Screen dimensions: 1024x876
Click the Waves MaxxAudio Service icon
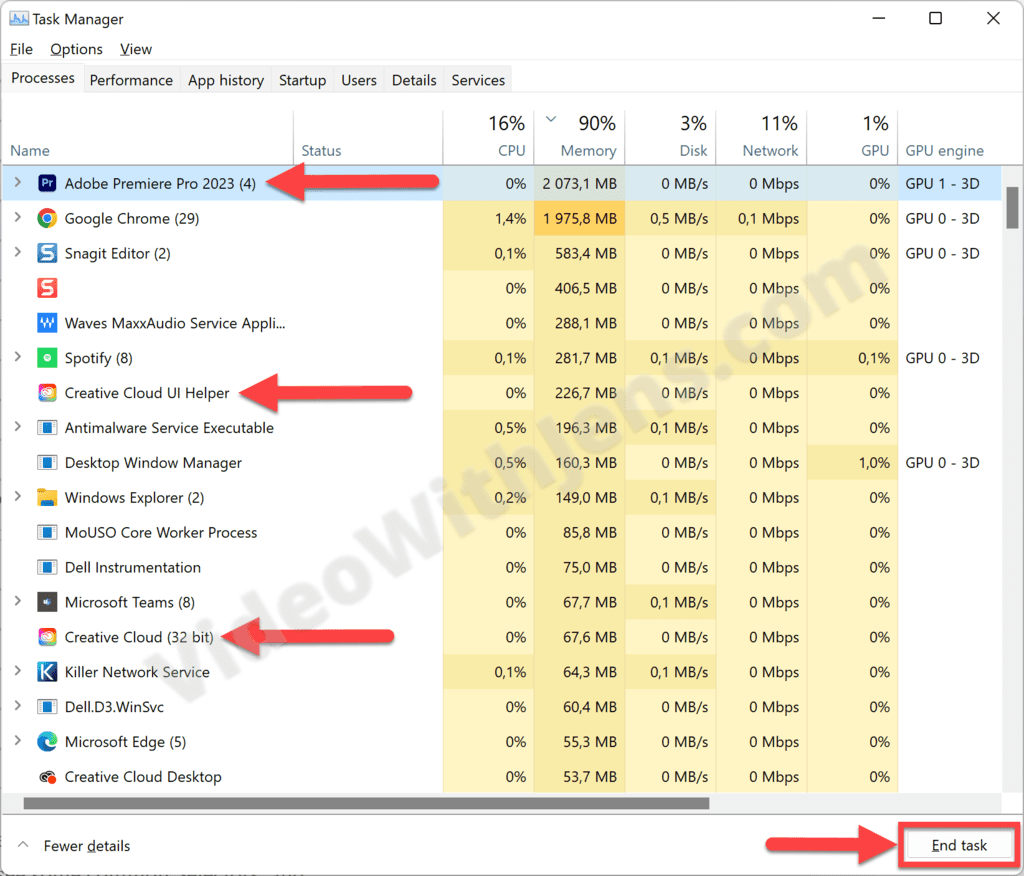[47, 323]
